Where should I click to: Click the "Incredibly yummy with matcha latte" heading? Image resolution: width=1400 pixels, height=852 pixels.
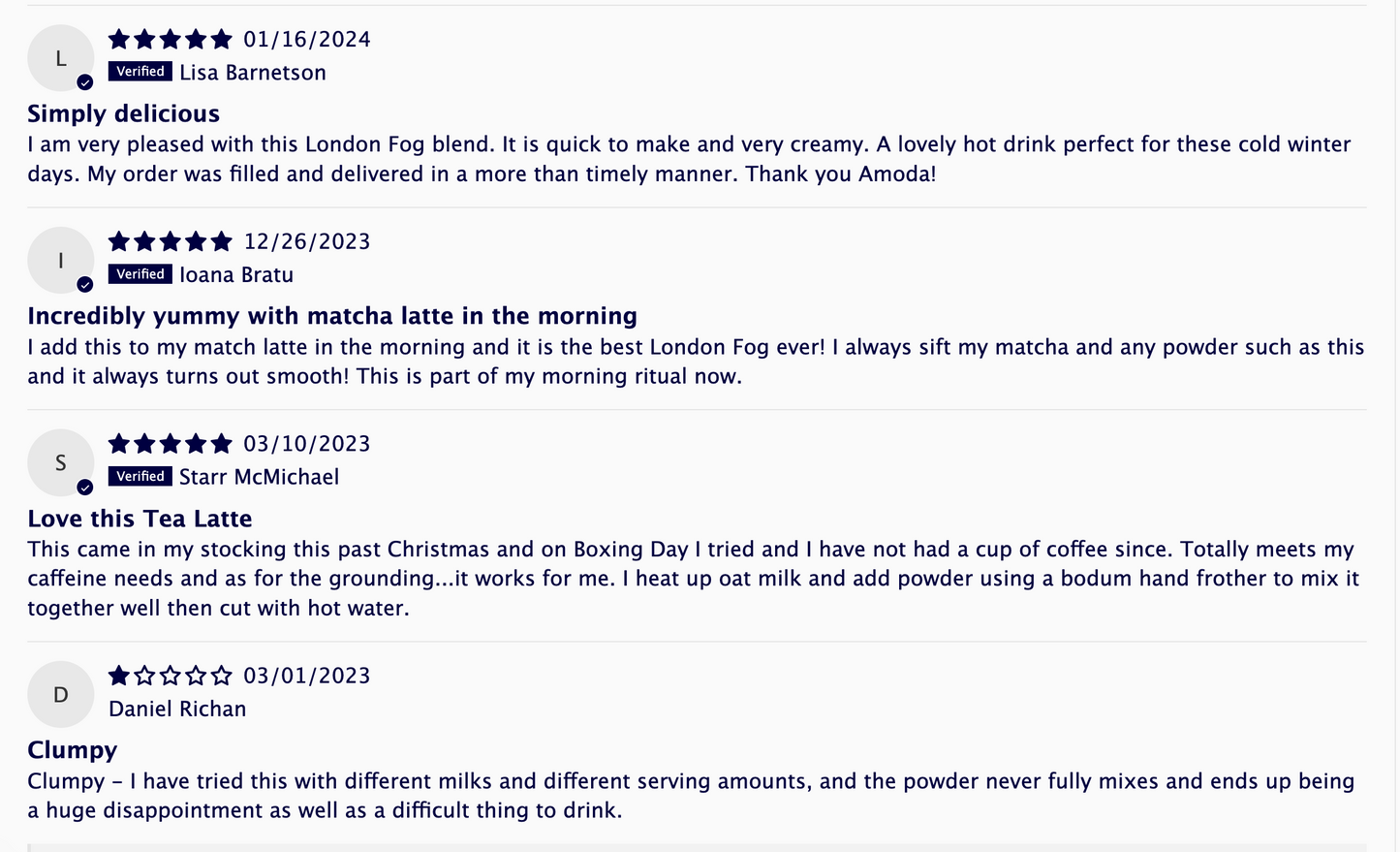(332, 316)
